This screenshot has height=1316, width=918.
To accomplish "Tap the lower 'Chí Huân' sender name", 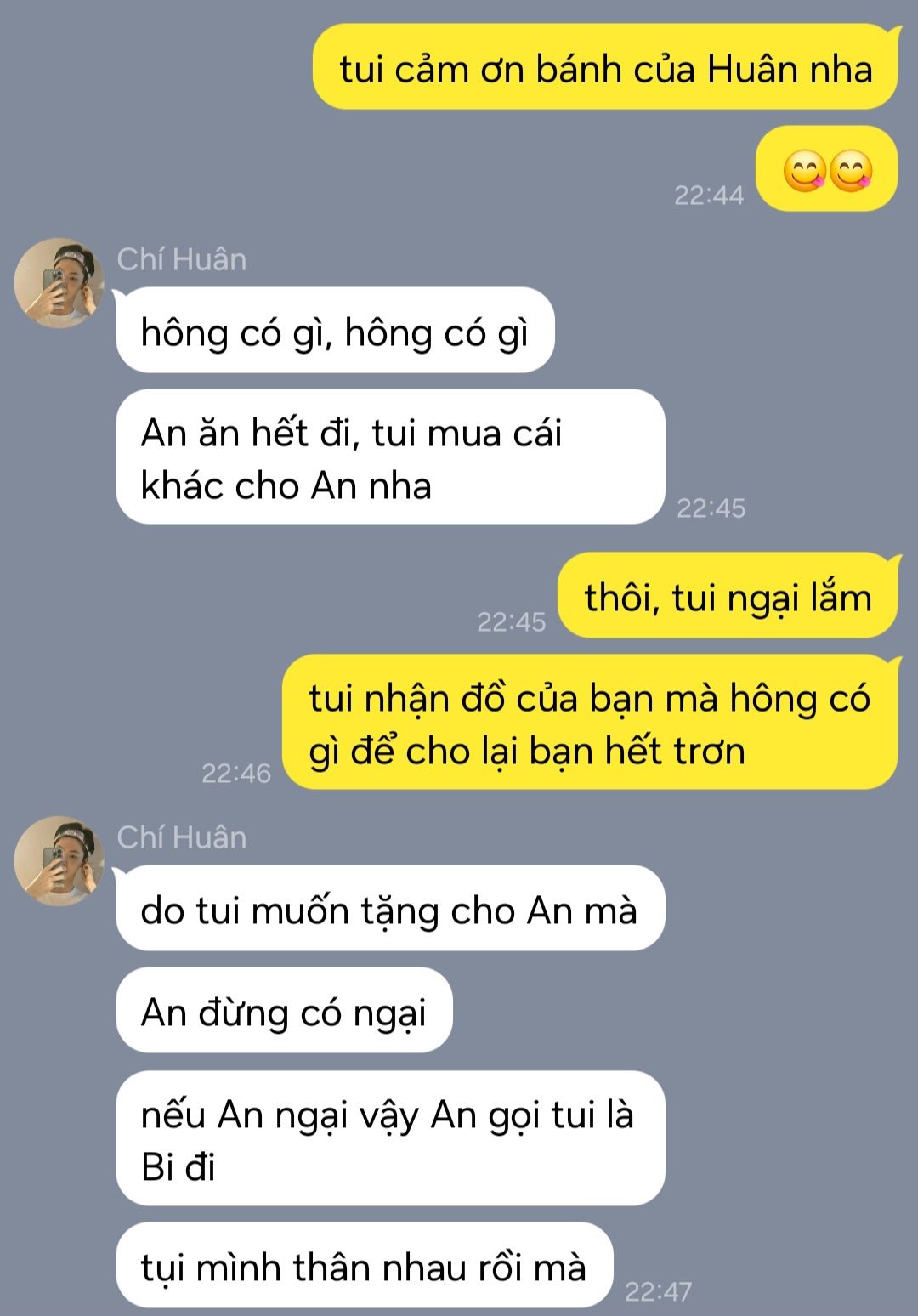I will point(182,837).
